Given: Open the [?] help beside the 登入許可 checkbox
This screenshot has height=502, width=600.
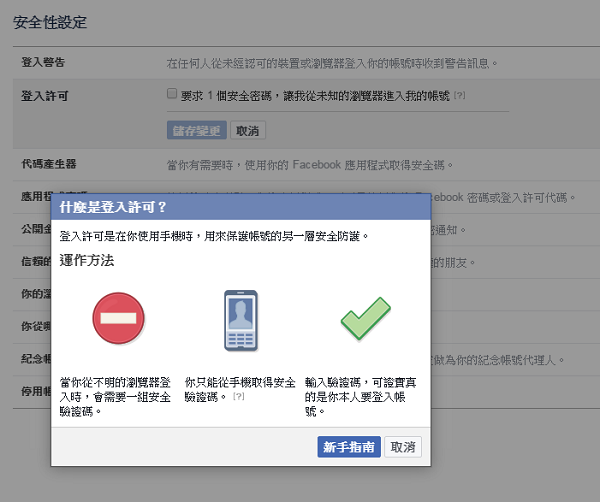Looking at the screenshot, I should [x=460, y=95].
